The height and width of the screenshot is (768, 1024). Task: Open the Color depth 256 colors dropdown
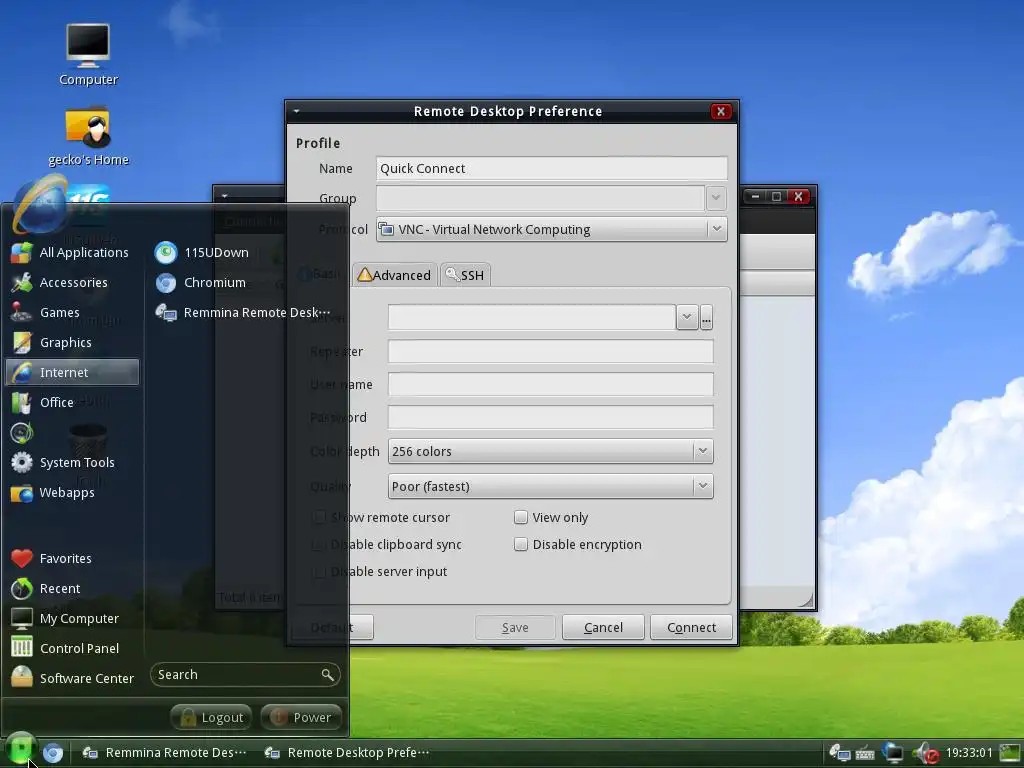(x=551, y=451)
